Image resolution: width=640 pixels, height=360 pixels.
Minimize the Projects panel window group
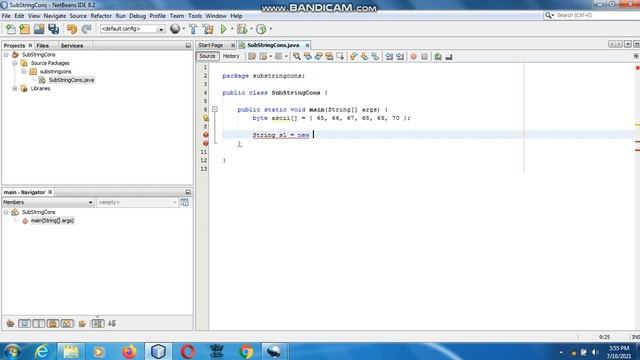[x=188, y=46]
